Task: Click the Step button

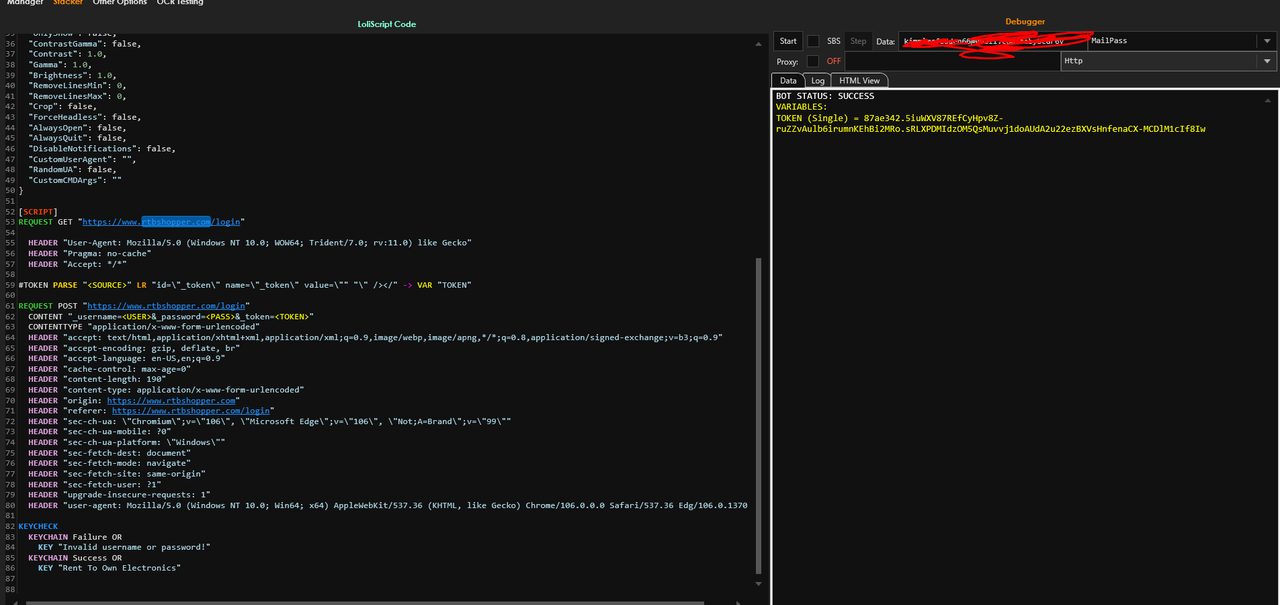Action: pyautogui.click(x=858, y=41)
